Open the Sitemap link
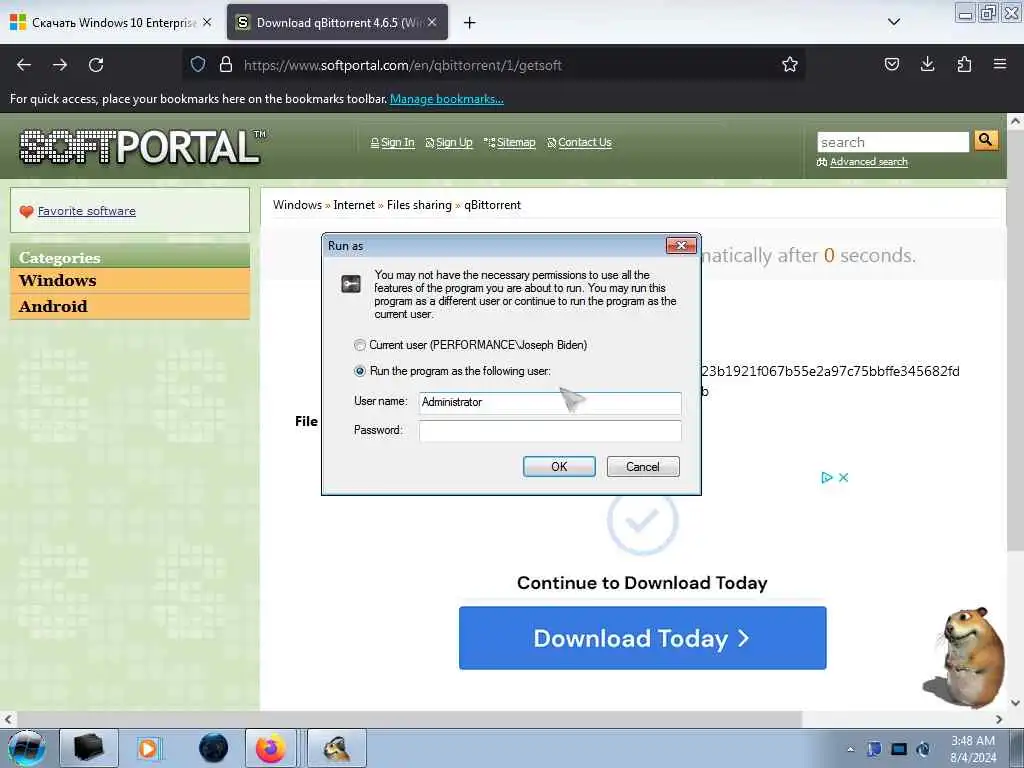Viewport: 1024px width, 768px height. point(516,142)
